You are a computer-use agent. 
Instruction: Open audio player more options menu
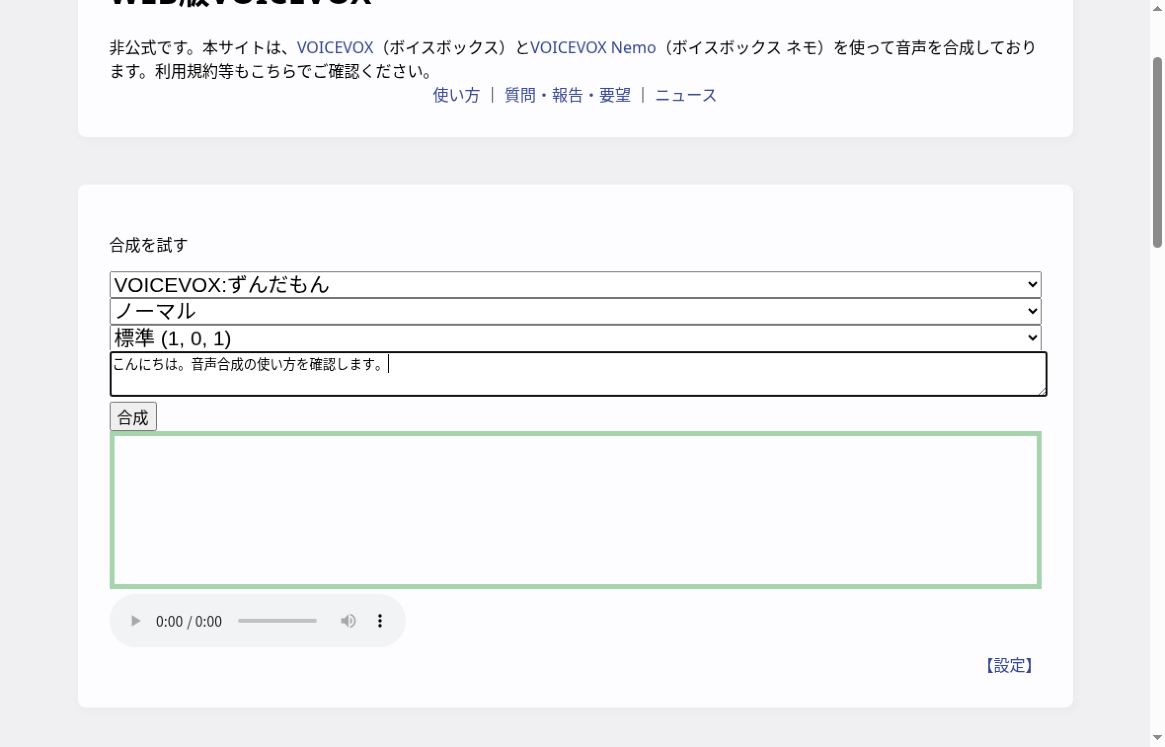pyautogui.click(x=380, y=621)
